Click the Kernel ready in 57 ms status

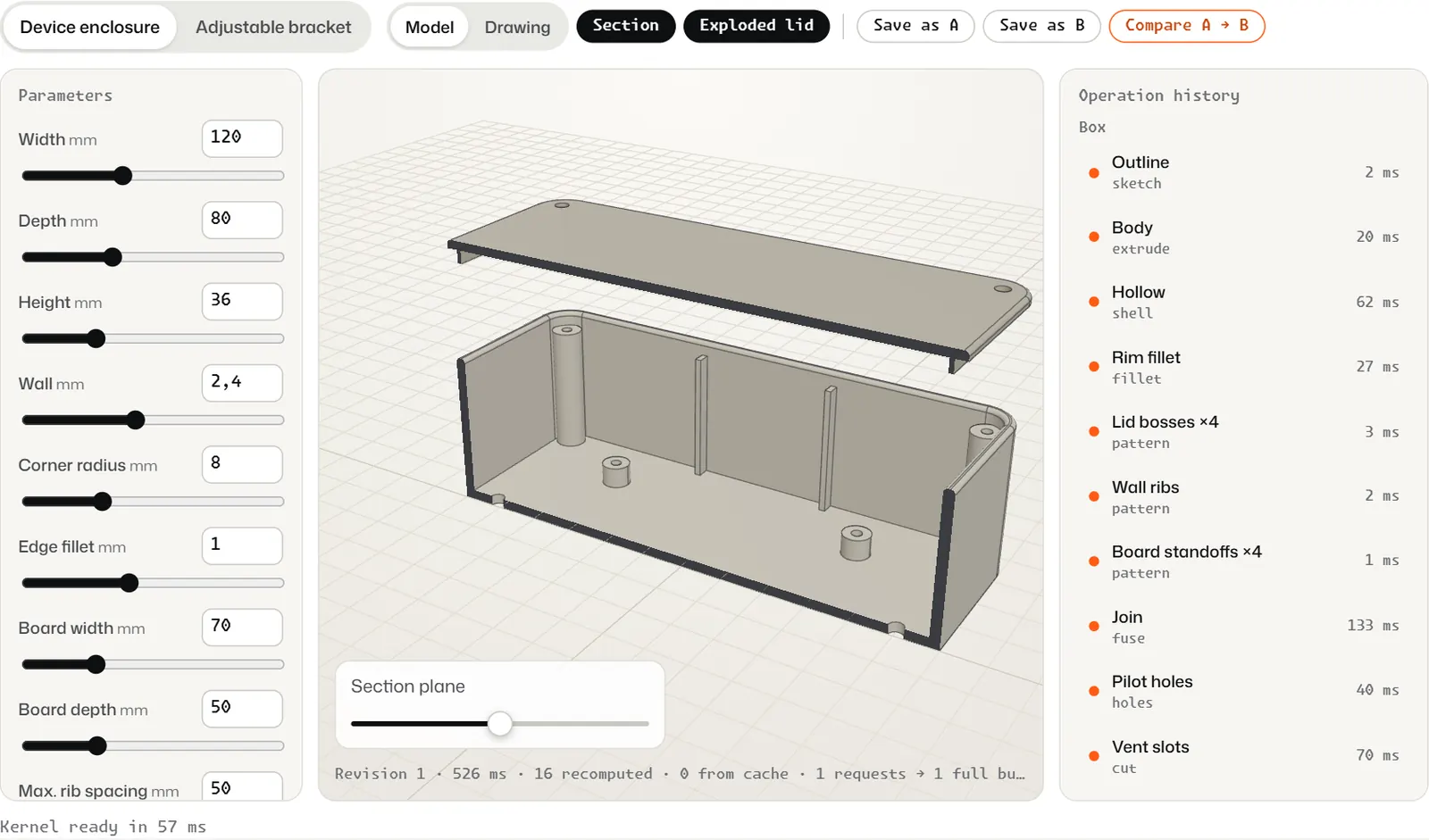103,827
